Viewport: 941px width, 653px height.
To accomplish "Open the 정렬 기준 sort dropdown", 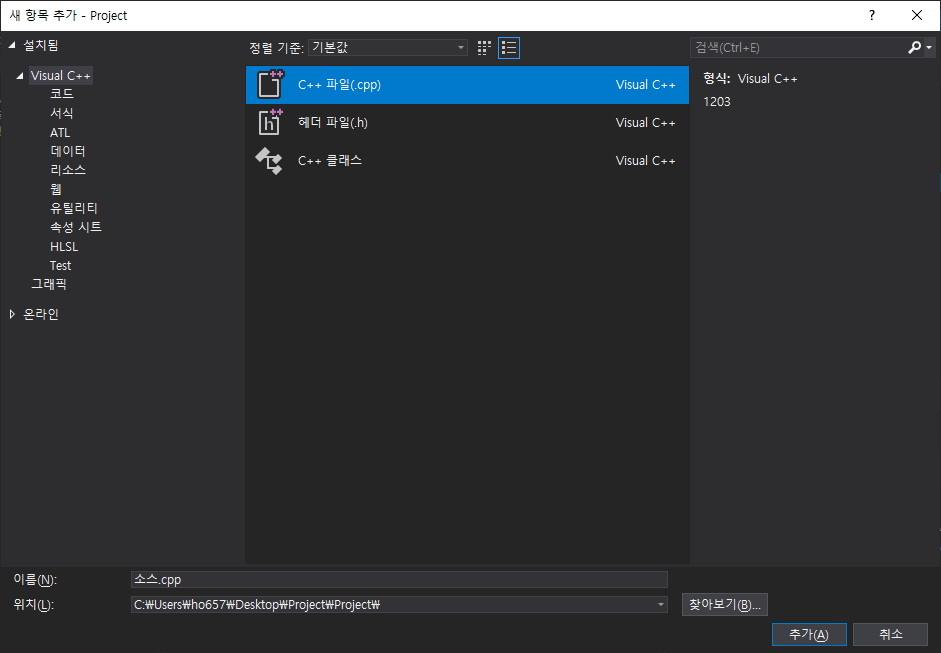I will pyautogui.click(x=388, y=47).
